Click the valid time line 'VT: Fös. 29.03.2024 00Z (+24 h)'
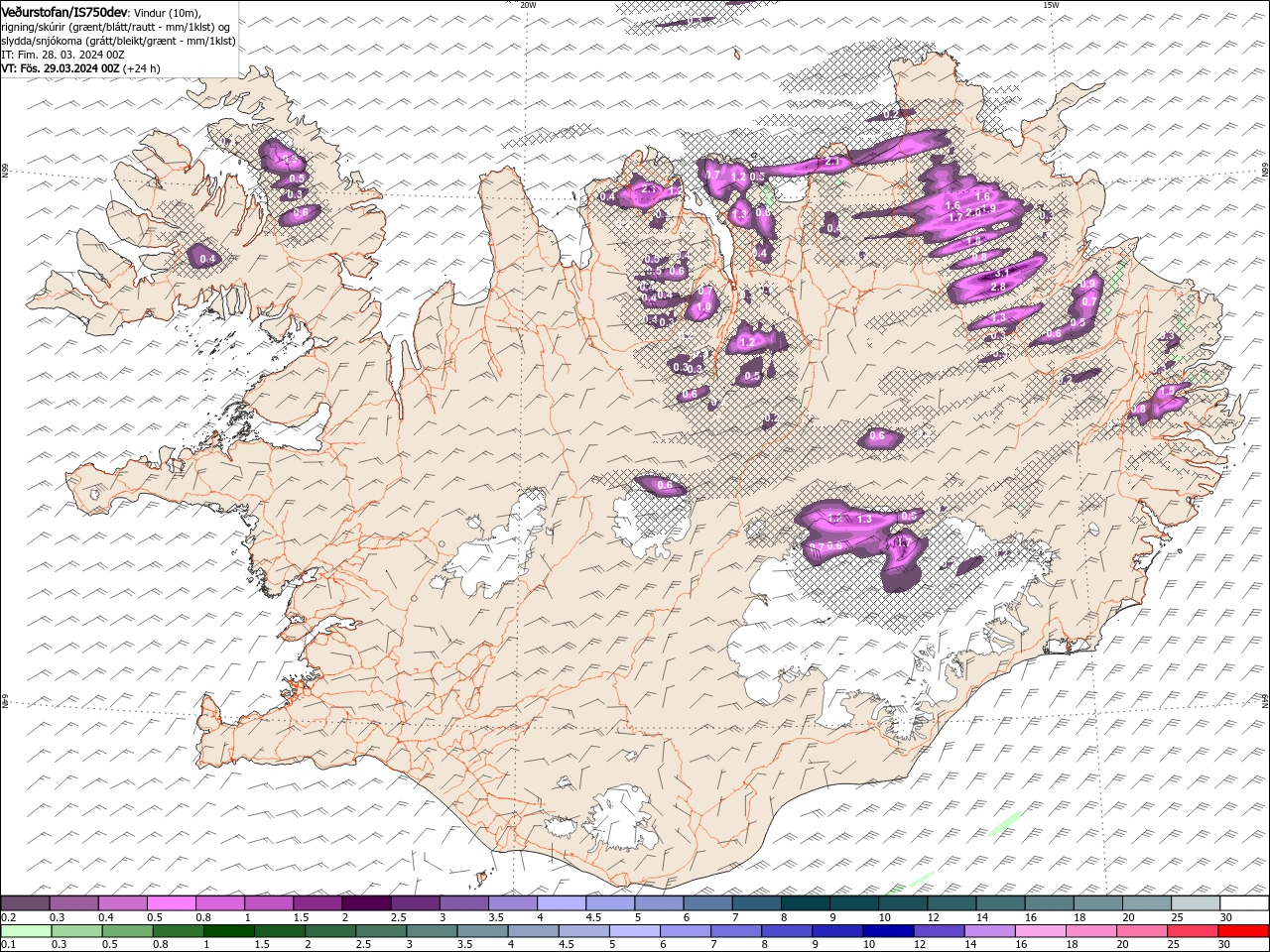Image resolution: width=1270 pixels, height=952 pixels. (x=81, y=68)
